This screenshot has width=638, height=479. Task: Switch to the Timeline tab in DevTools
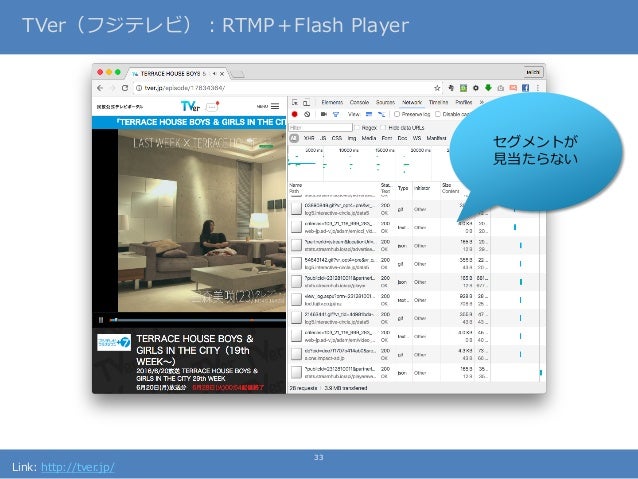[438, 102]
